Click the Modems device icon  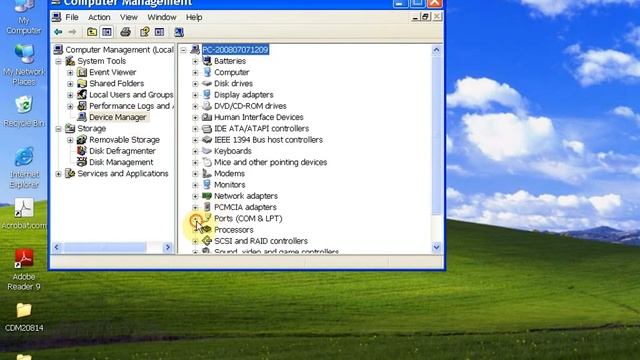(x=207, y=173)
